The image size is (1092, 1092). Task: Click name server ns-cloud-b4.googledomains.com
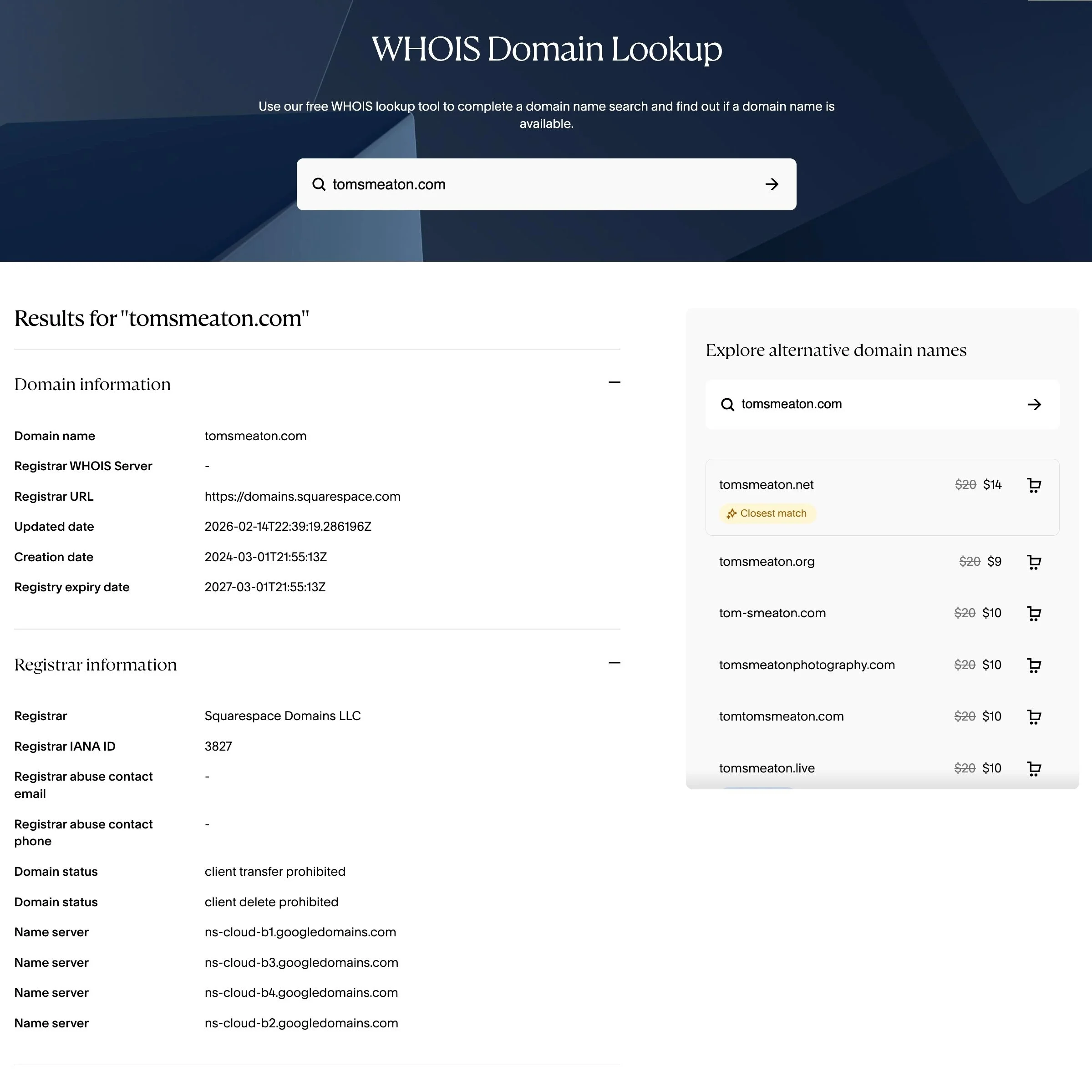tap(301, 992)
